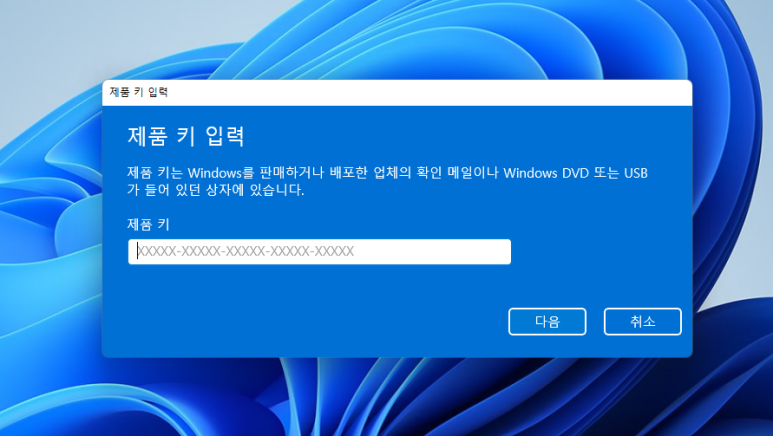This screenshot has width=773, height=436.
Task: Click the 취소 (Cancel) button
Action: tap(642, 322)
